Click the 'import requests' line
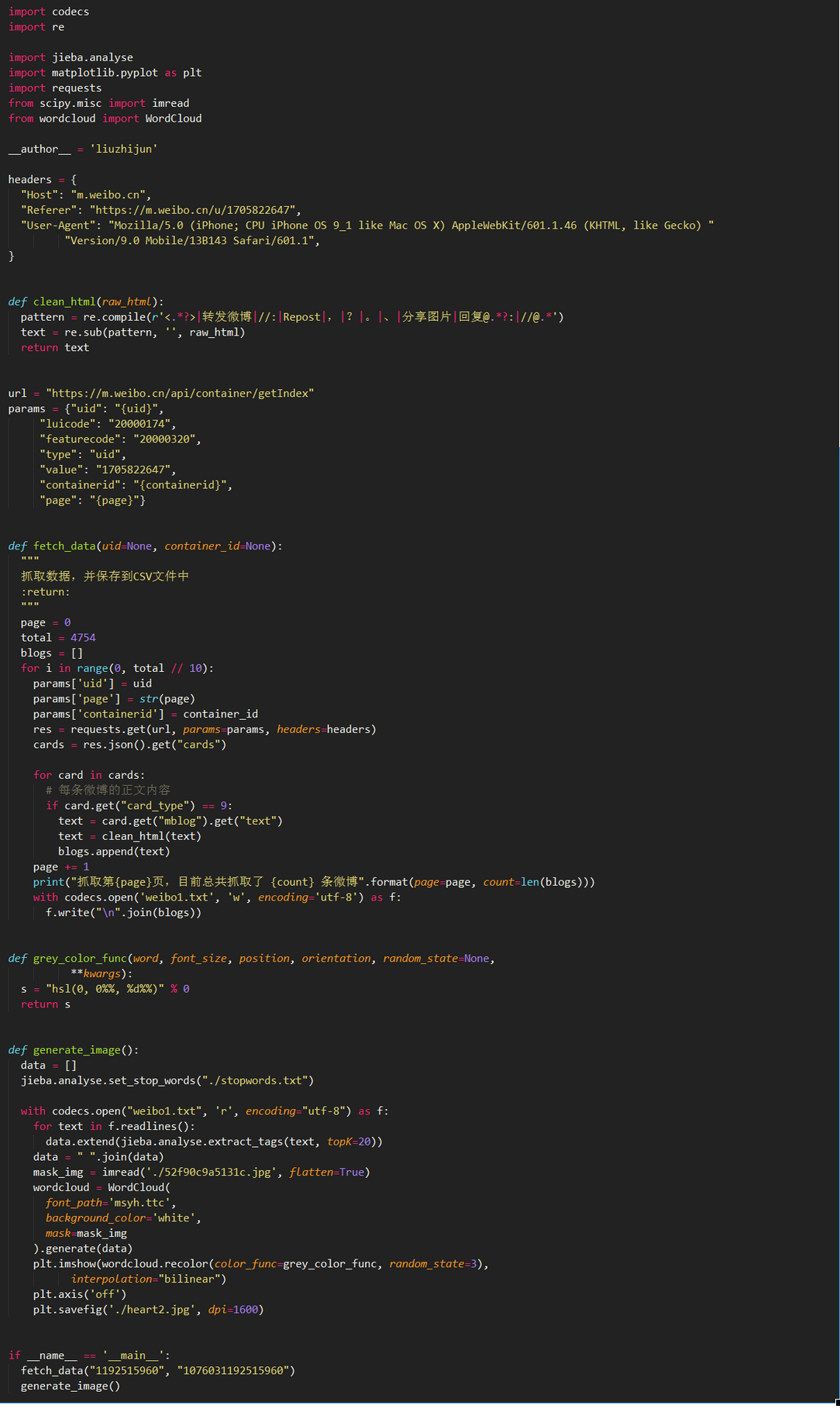840x1419 pixels. tap(55, 88)
